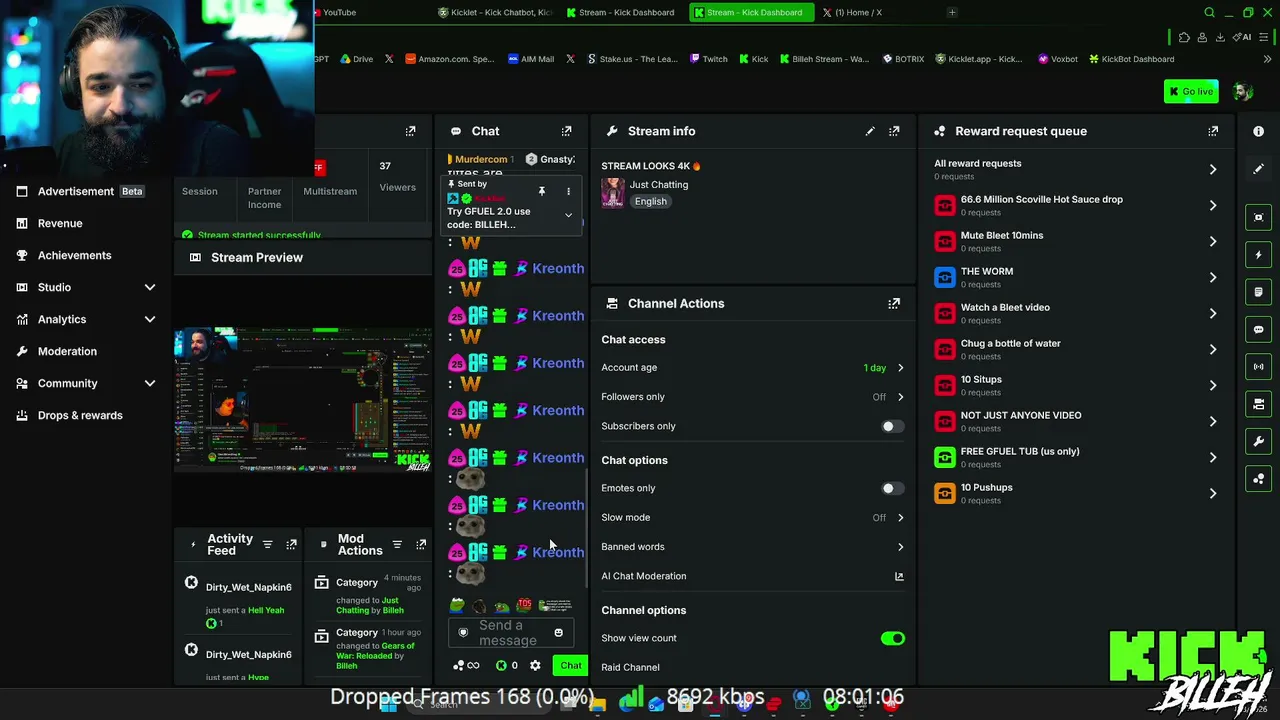The width and height of the screenshot is (1280, 720).
Task: Open Revenue in the sidebar
Action: tap(60, 223)
